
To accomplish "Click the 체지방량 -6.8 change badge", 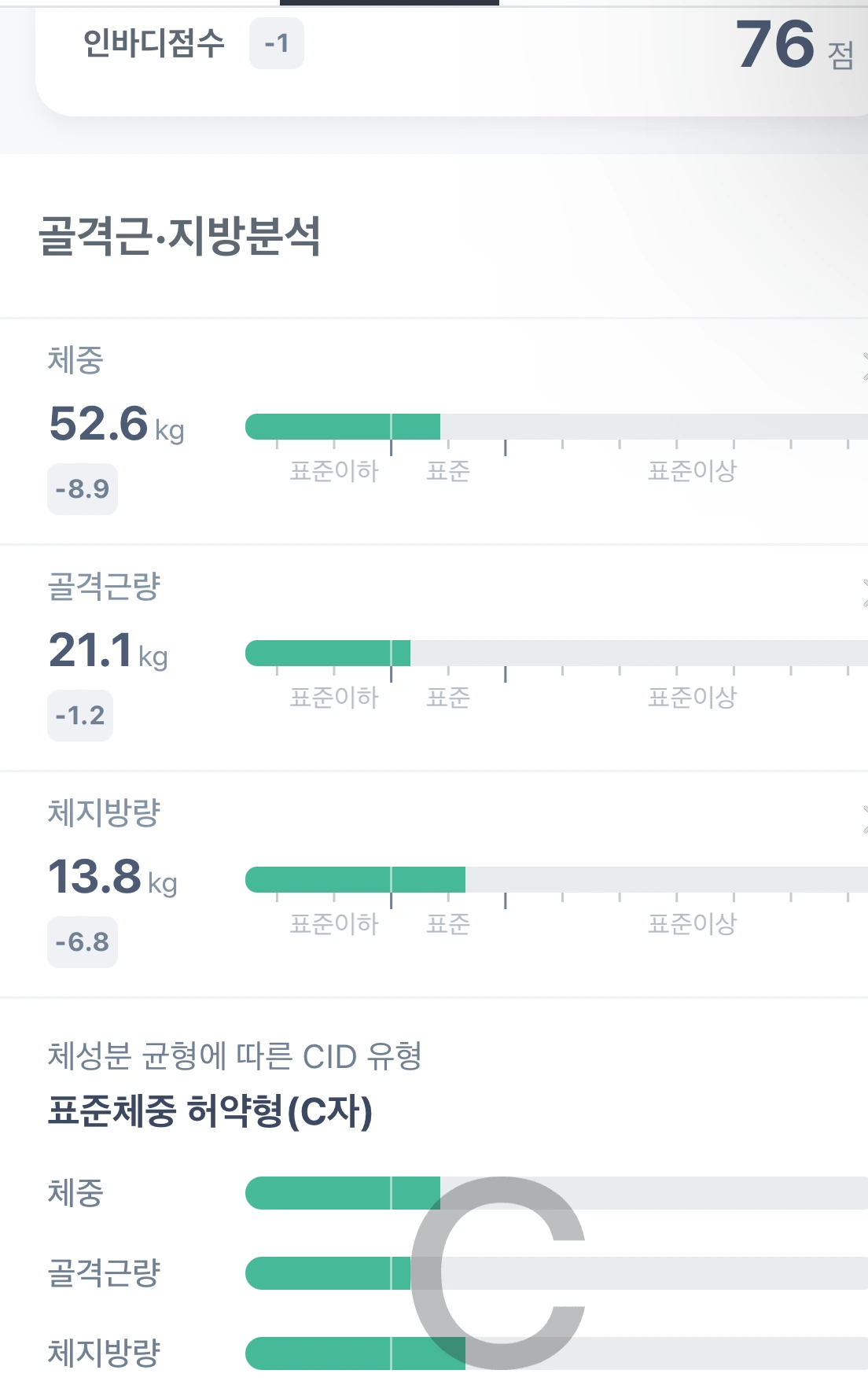I will click(x=83, y=942).
